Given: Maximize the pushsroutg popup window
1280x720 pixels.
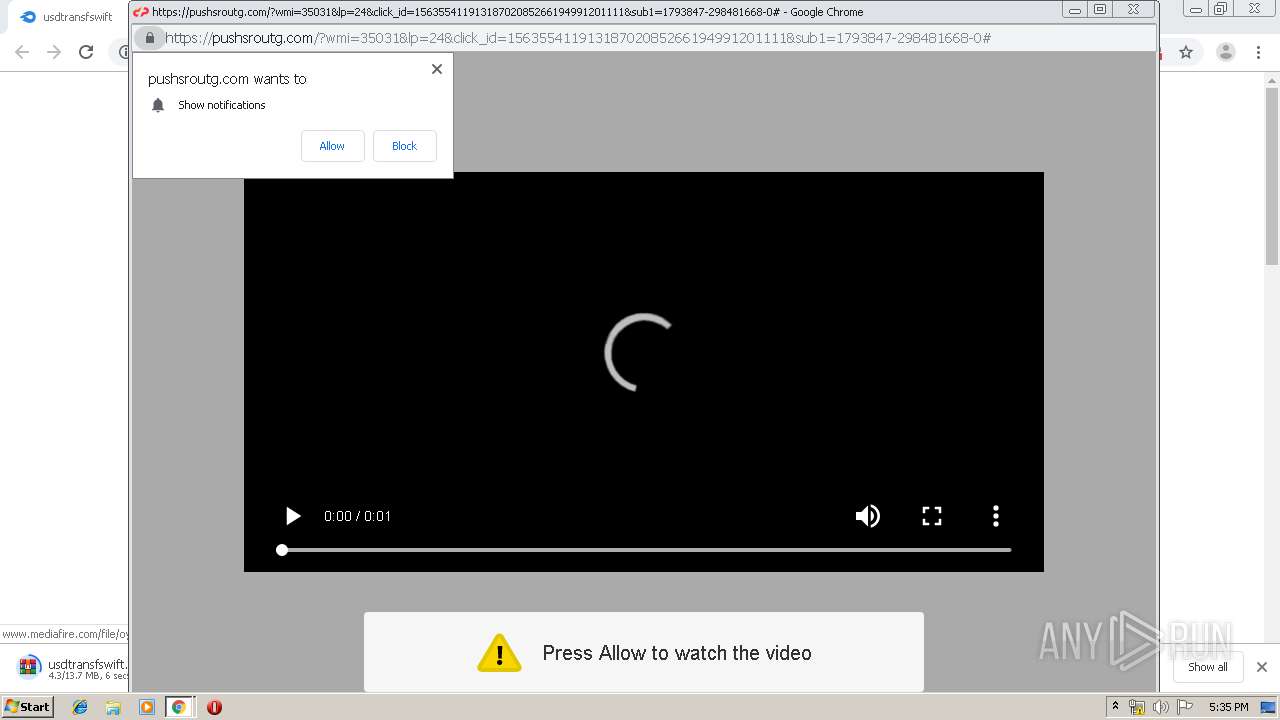Looking at the screenshot, I should click(1100, 10).
